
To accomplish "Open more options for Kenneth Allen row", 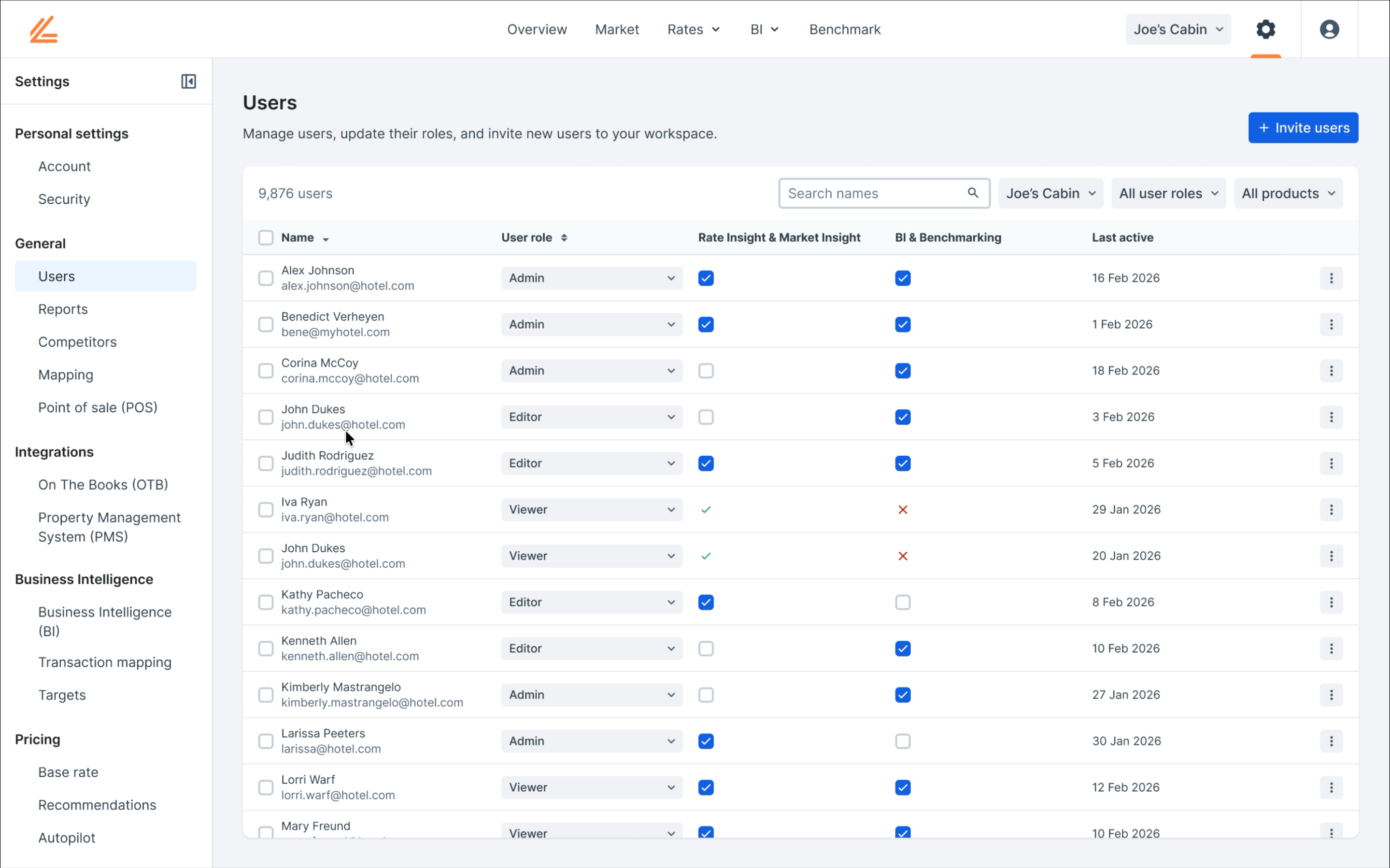I will point(1331,649).
